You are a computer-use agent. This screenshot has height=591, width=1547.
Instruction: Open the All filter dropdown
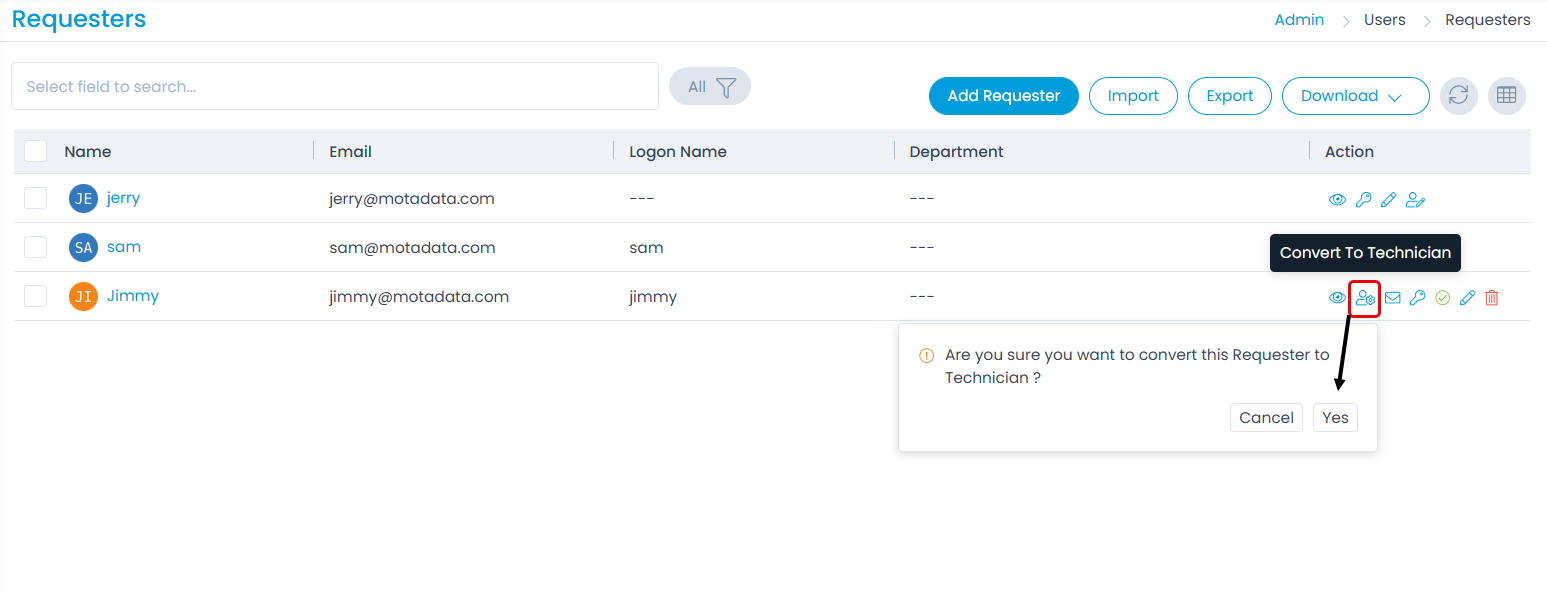click(710, 87)
